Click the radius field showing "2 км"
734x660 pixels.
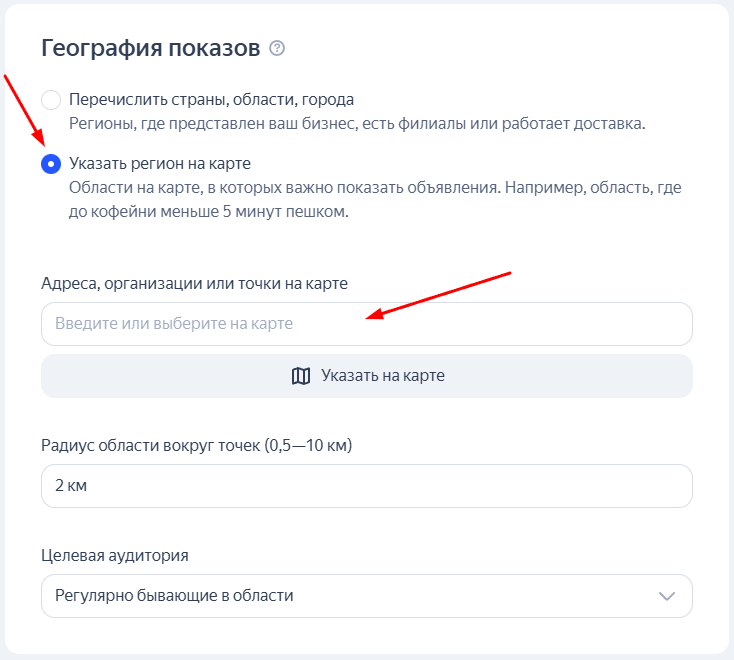(366, 486)
